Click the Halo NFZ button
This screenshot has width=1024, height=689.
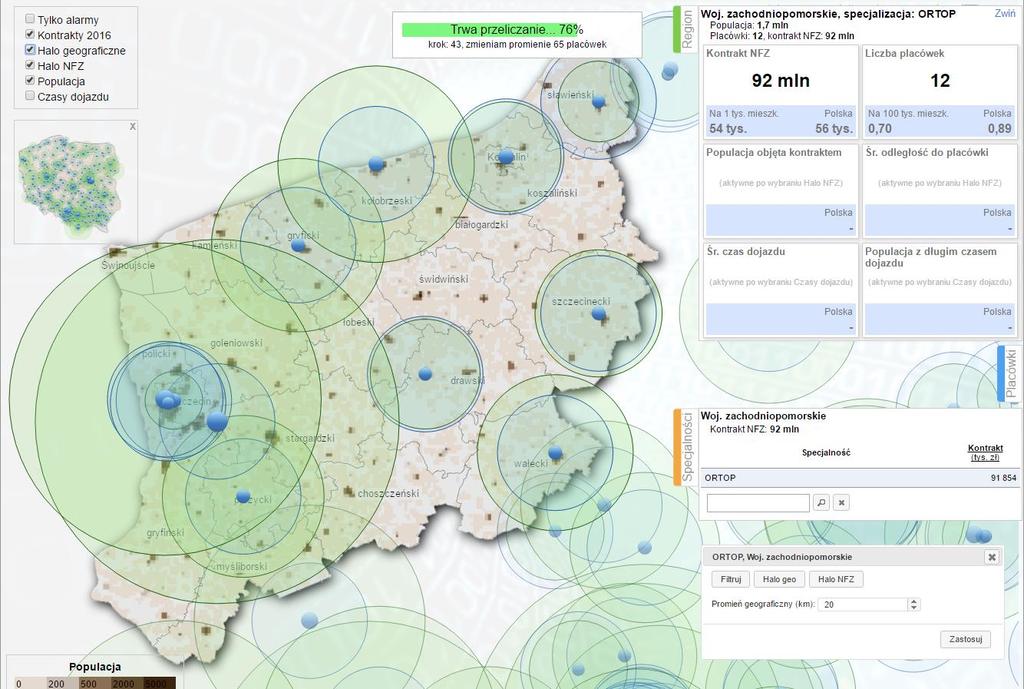click(836, 579)
